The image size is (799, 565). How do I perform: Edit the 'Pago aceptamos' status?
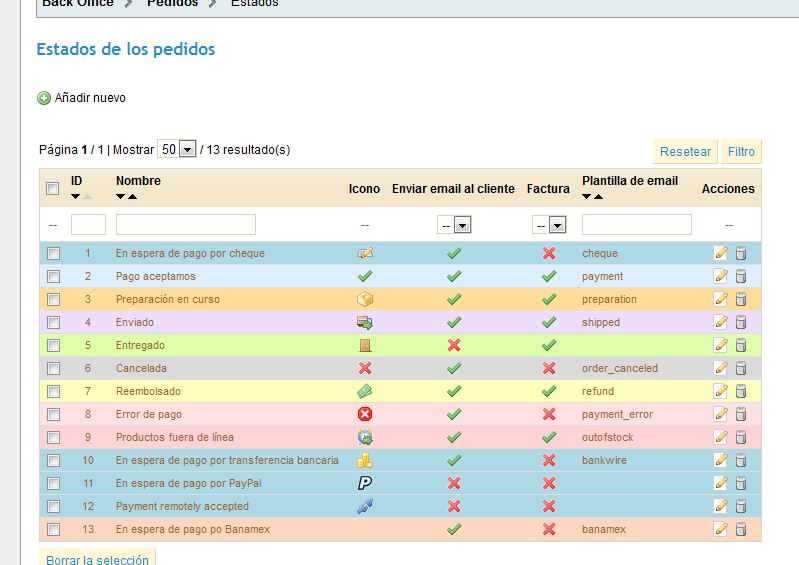(721, 276)
